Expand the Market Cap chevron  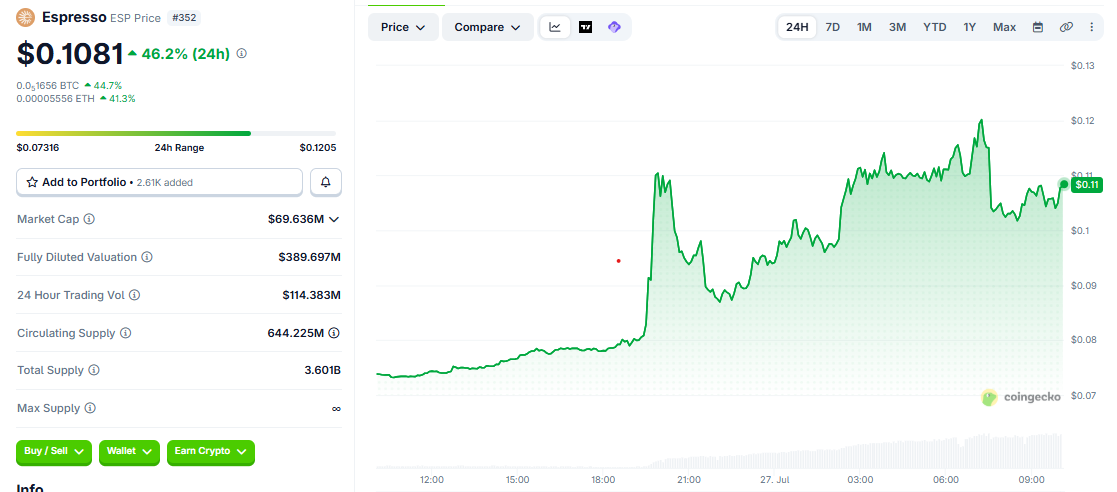coord(333,219)
